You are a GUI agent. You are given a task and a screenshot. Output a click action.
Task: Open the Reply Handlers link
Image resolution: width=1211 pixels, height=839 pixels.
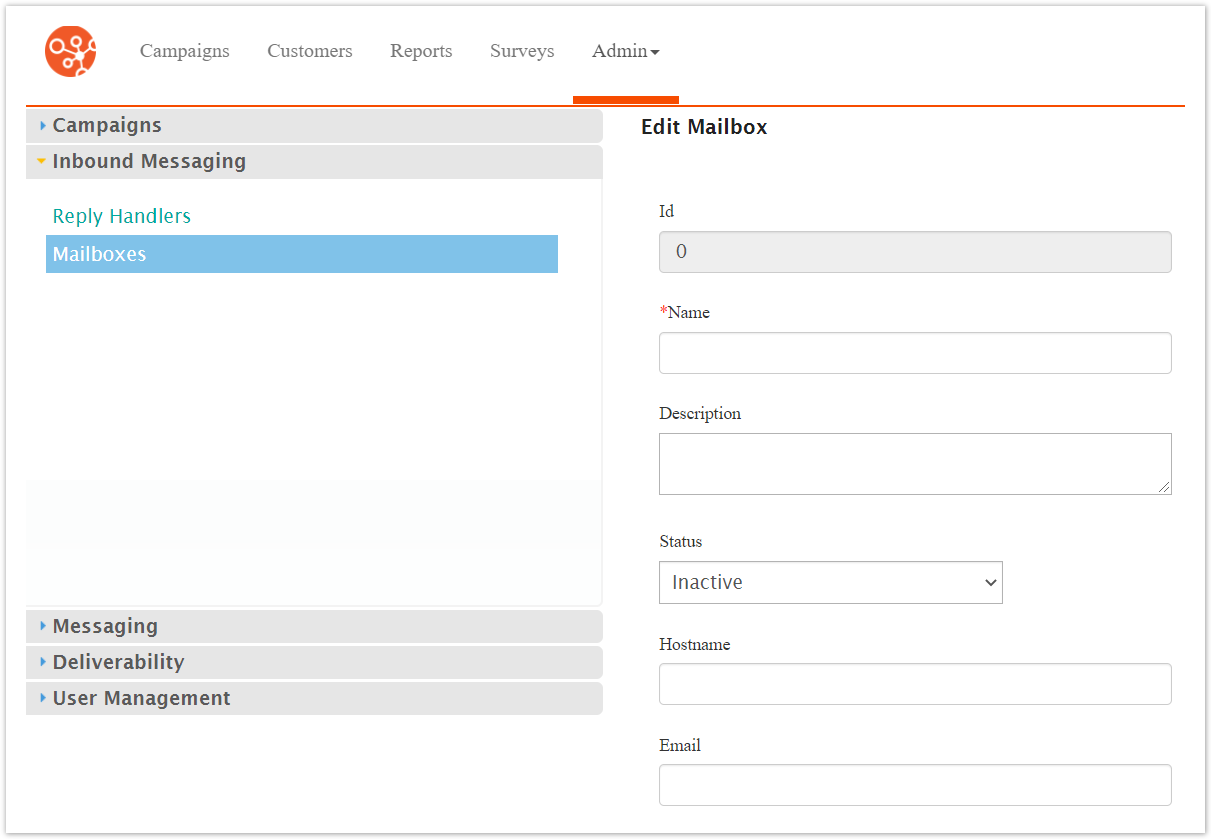pos(122,216)
